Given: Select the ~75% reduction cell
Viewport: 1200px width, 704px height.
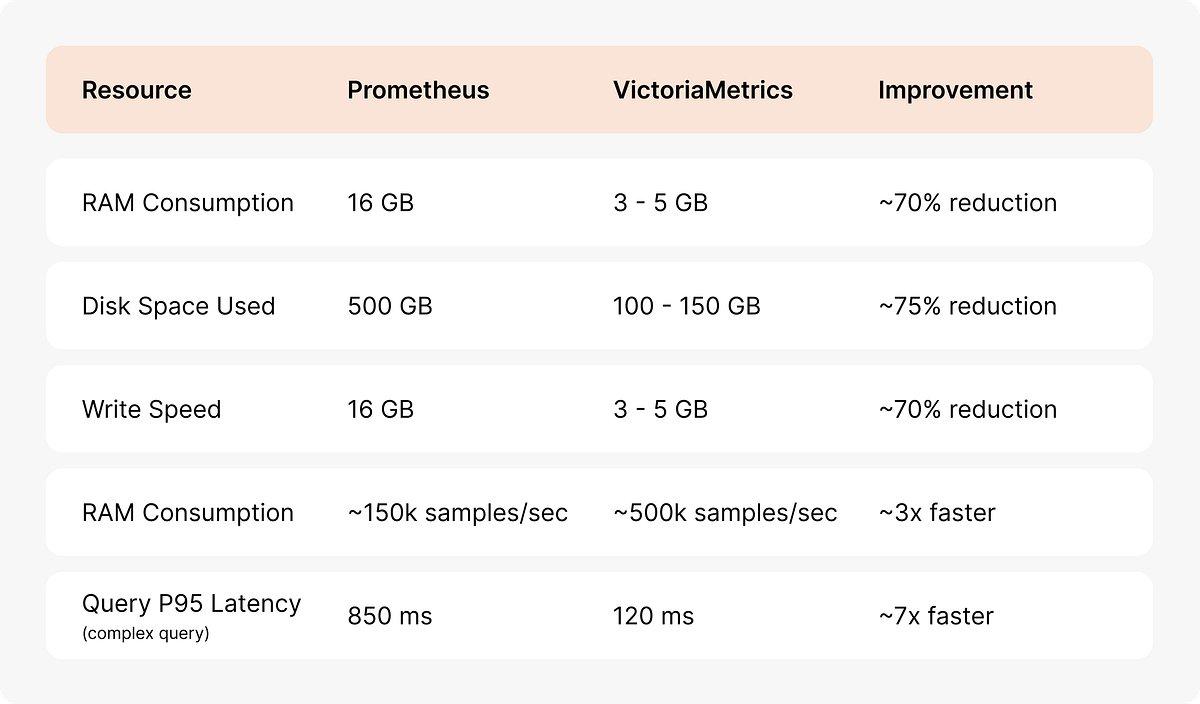Looking at the screenshot, I should (x=967, y=306).
